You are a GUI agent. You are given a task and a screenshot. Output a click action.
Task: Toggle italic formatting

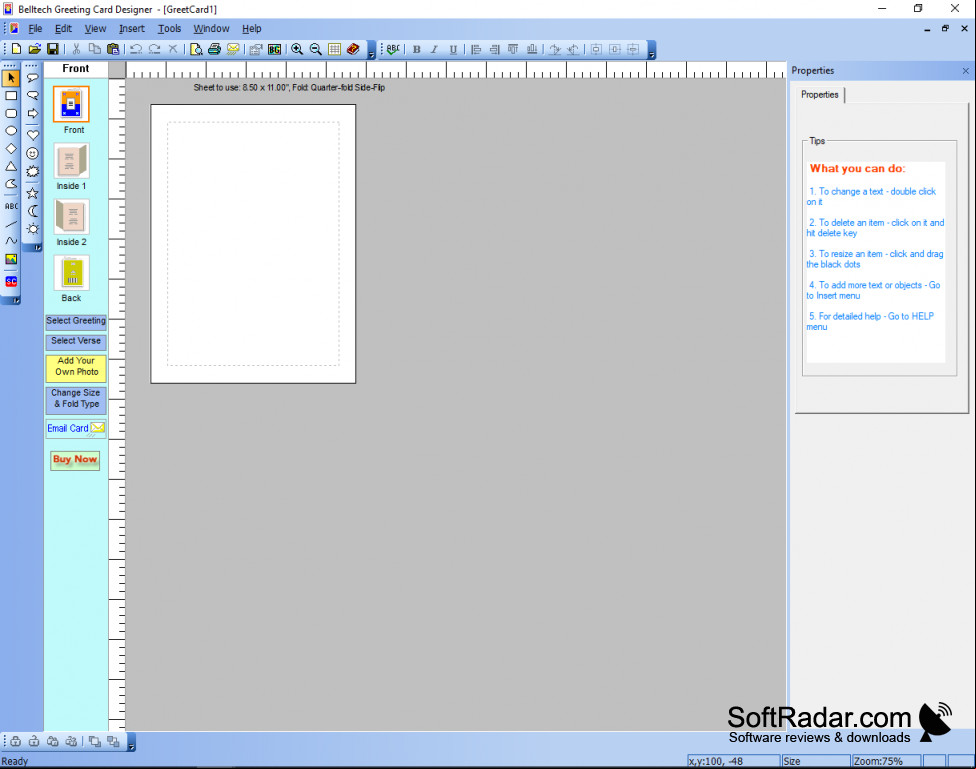pos(434,49)
